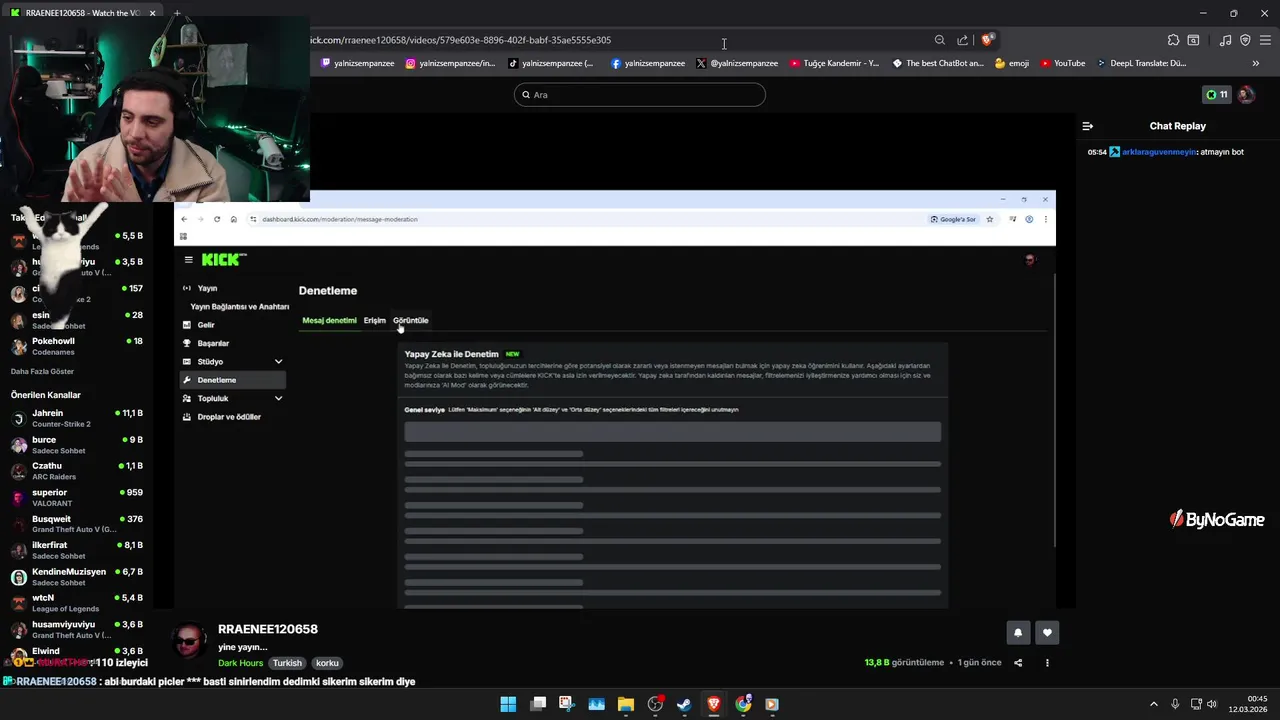Click the Brave Shields lion icon
Viewport: 1280px width, 720px height.
pos(987,40)
